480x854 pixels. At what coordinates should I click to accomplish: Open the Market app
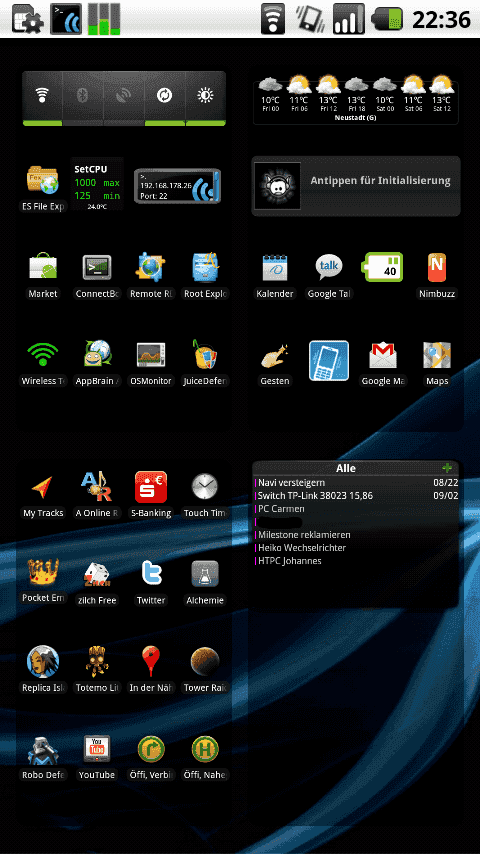tap(43, 276)
